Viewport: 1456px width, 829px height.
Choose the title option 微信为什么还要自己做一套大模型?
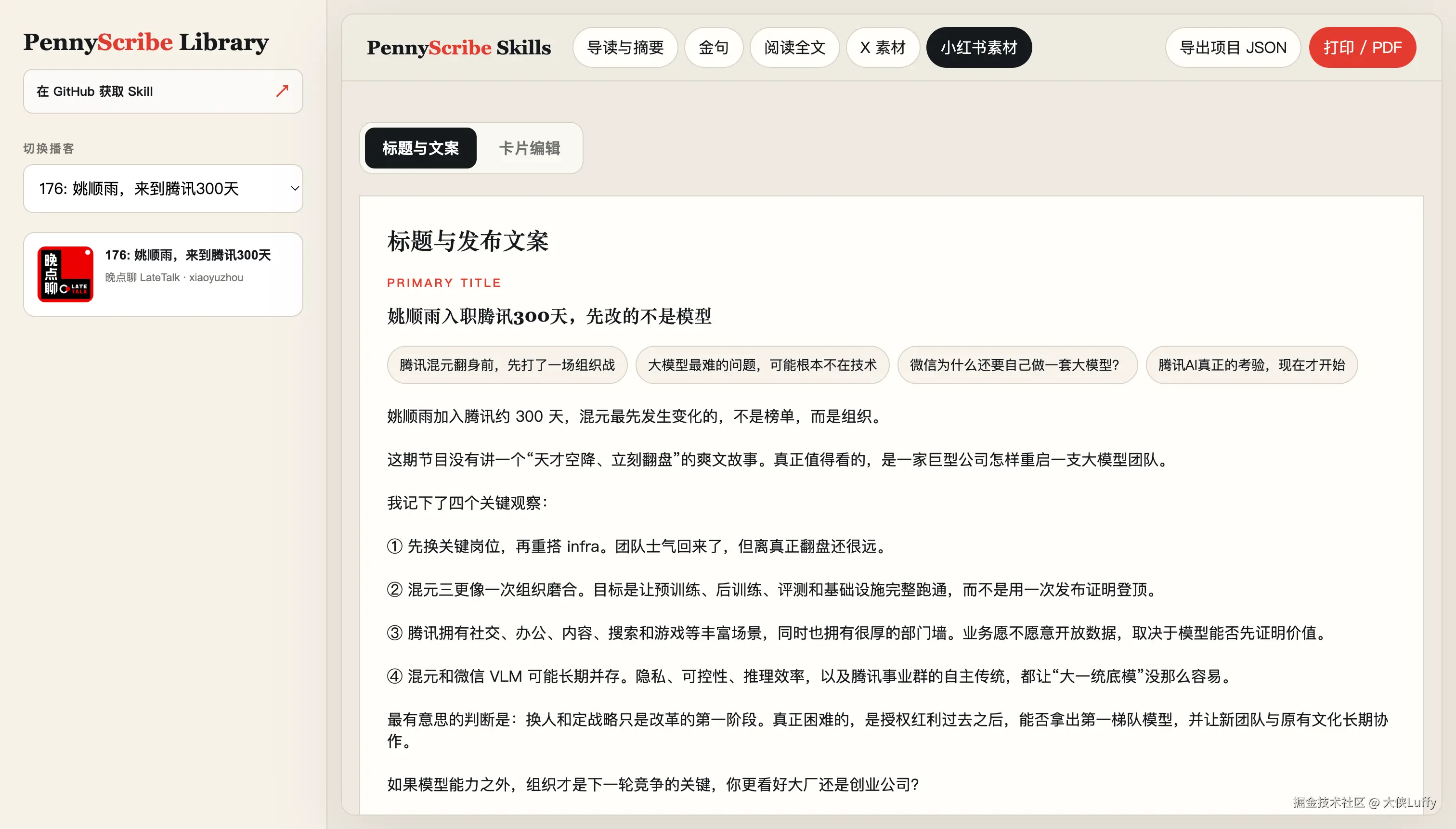1017,365
